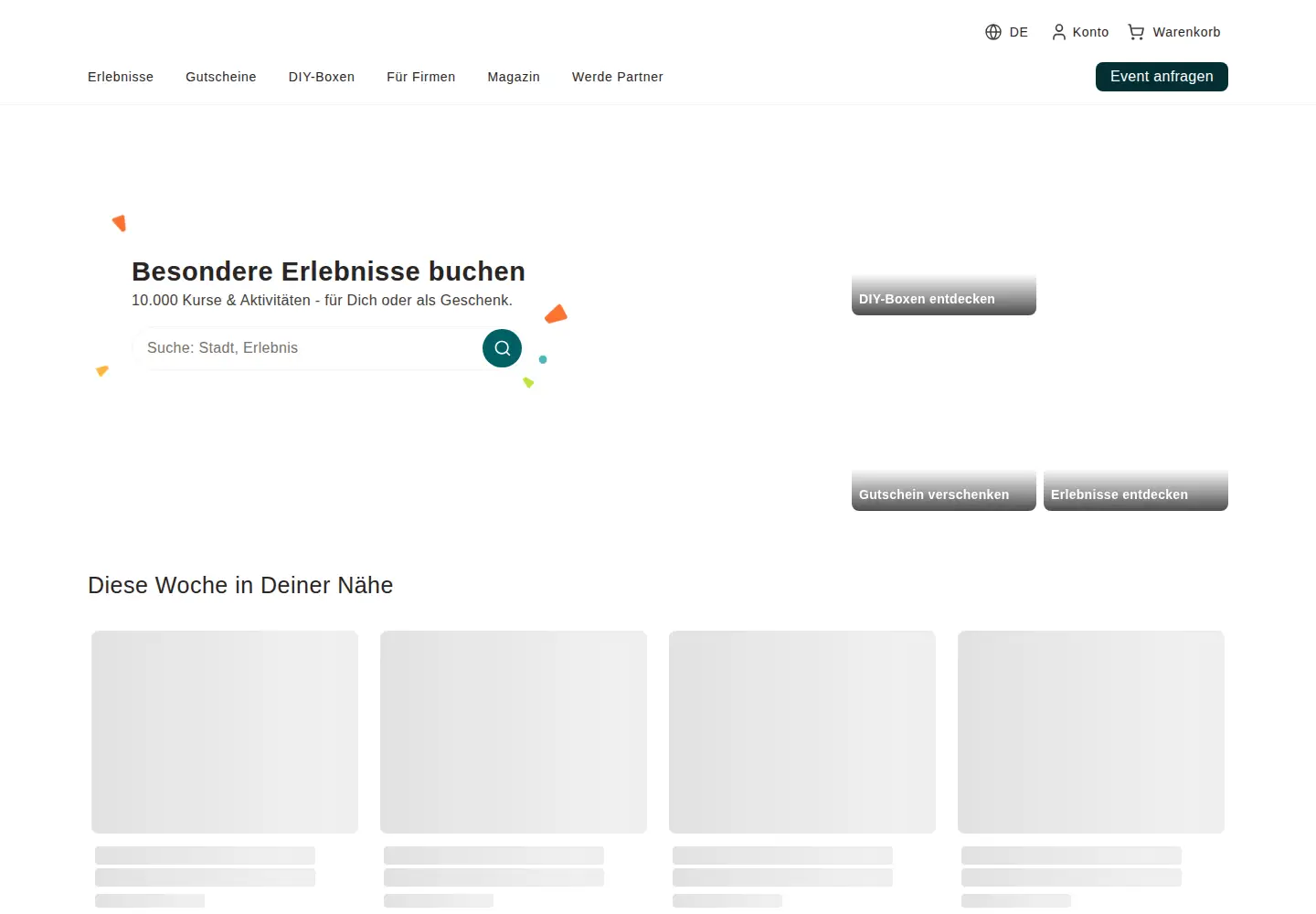This screenshot has height=914, width=1316.
Task: Click the Event anfragen button
Action: [x=1162, y=77]
